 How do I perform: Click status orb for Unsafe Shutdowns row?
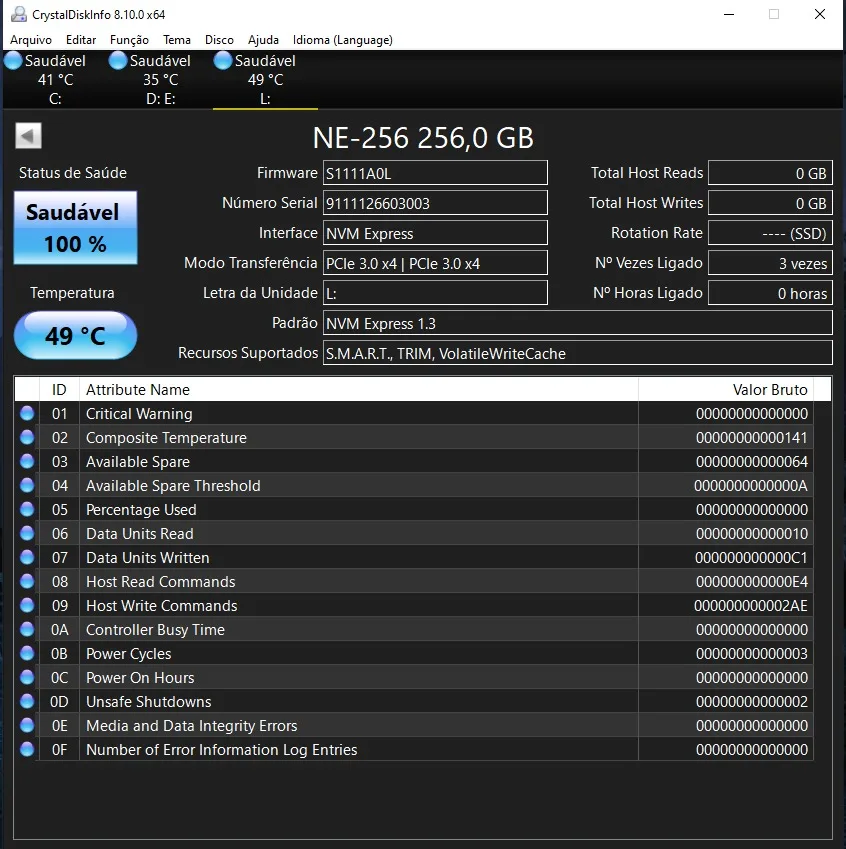coord(27,701)
